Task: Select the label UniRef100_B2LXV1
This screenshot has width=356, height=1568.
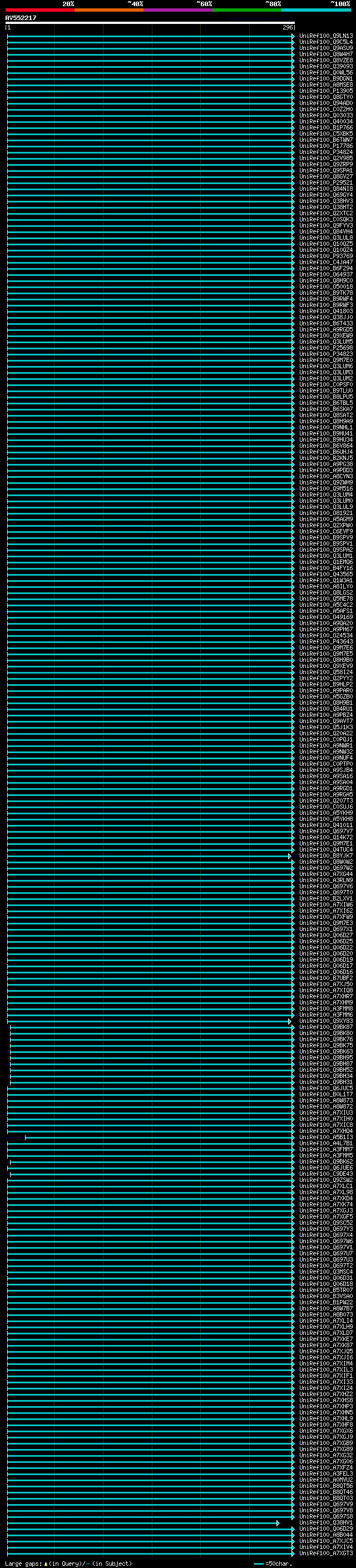Action: [326, 898]
